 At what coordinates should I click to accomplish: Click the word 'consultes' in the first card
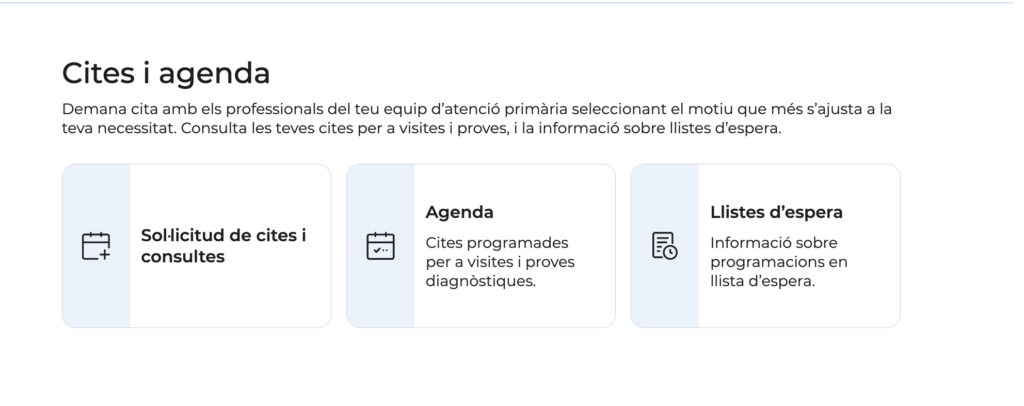coord(183,257)
